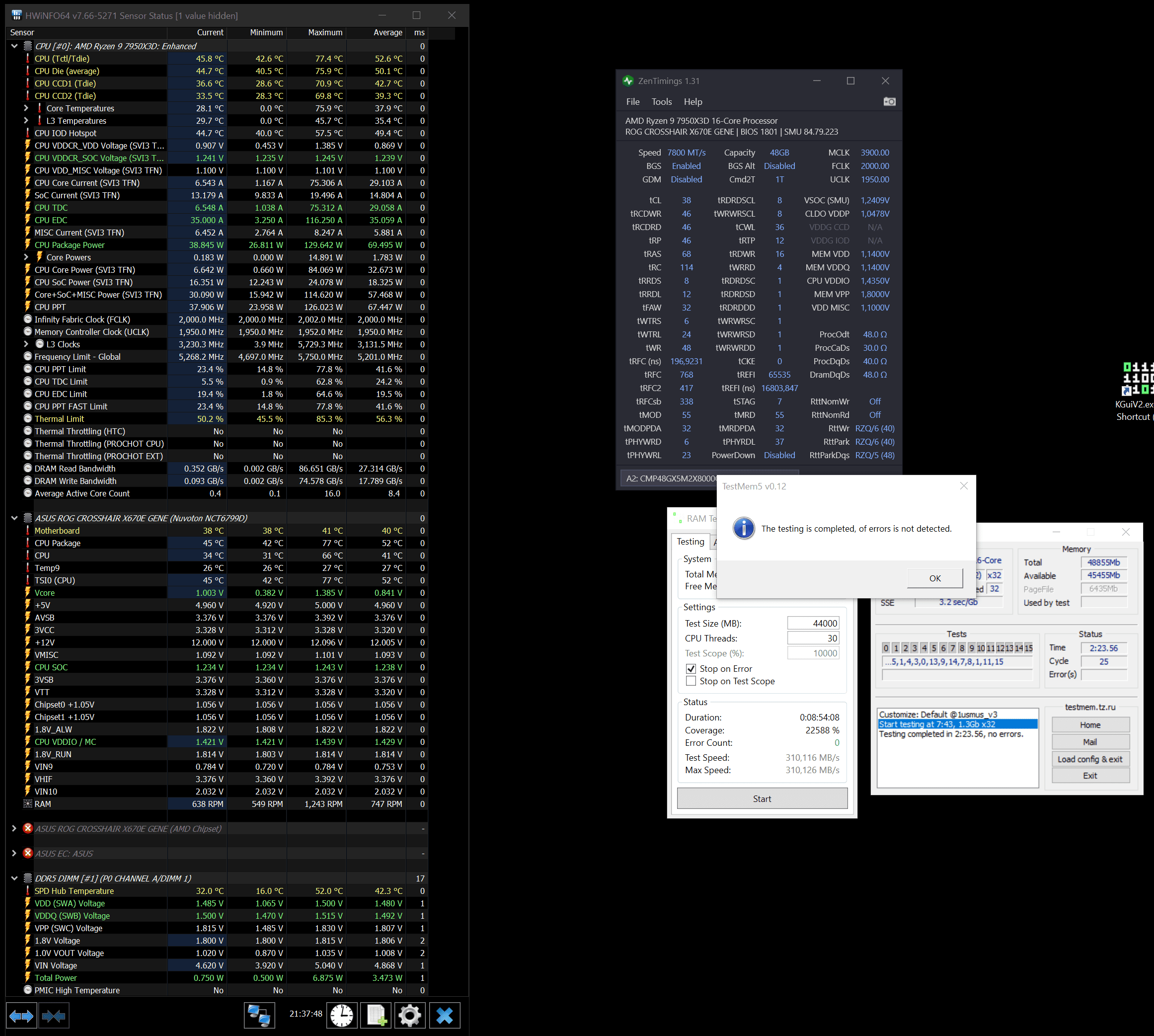The height and width of the screenshot is (1036, 1154).
Task: Click the TestMem5 test progress bar below the sequence
Action: [x=957, y=675]
